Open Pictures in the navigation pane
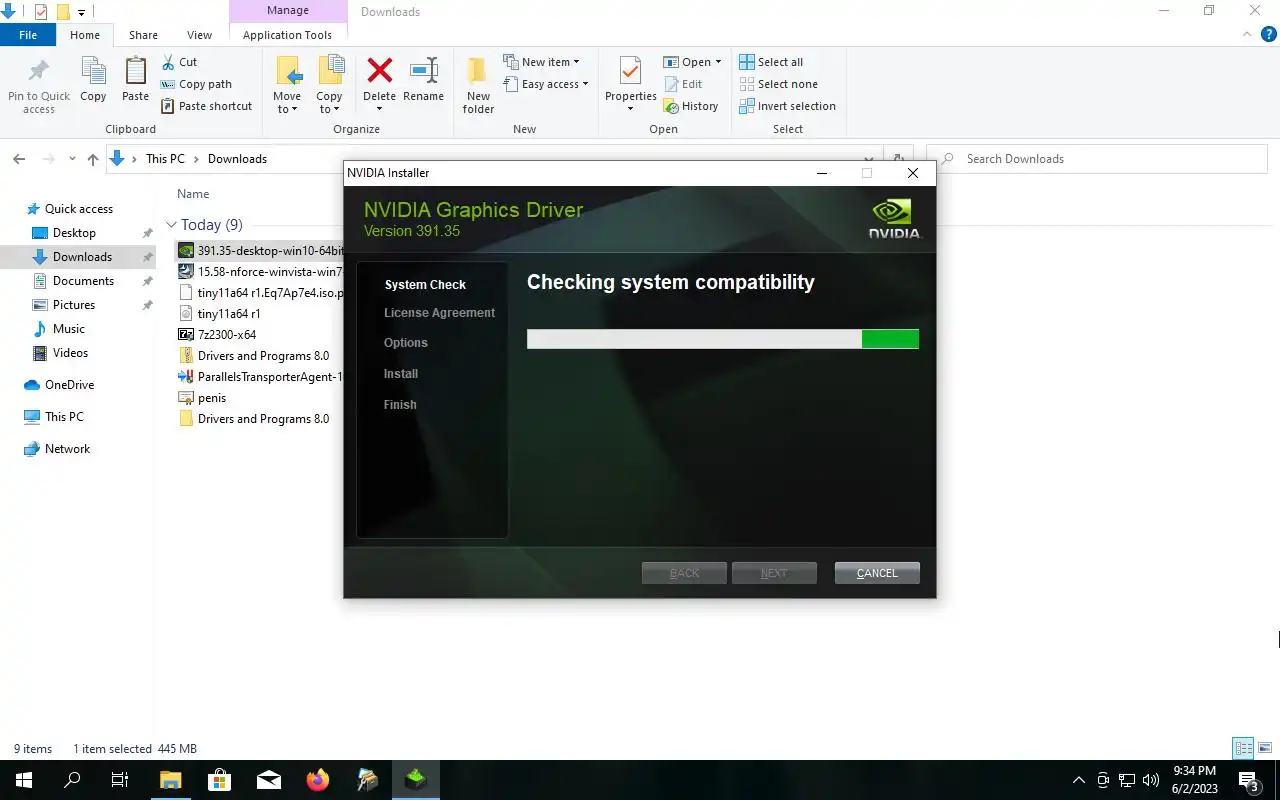Viewport: 1280px width, 800px height. tap(74, 305)
